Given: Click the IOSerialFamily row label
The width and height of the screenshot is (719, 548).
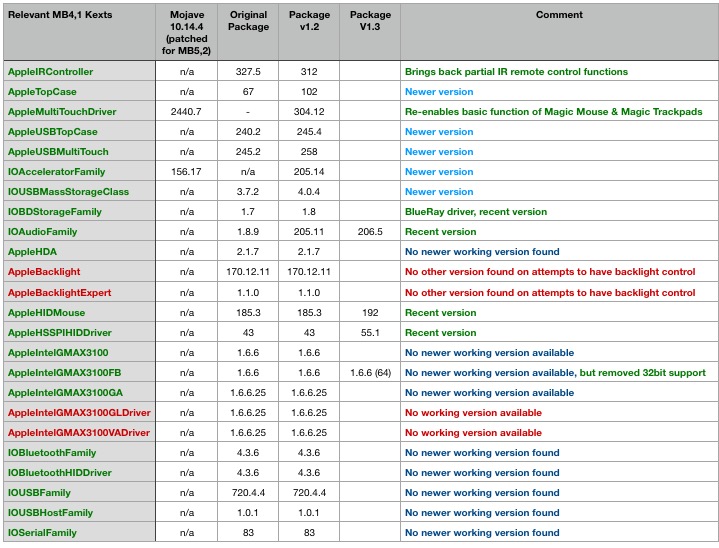Looking at the screenshot, I should tap(42, 533).
